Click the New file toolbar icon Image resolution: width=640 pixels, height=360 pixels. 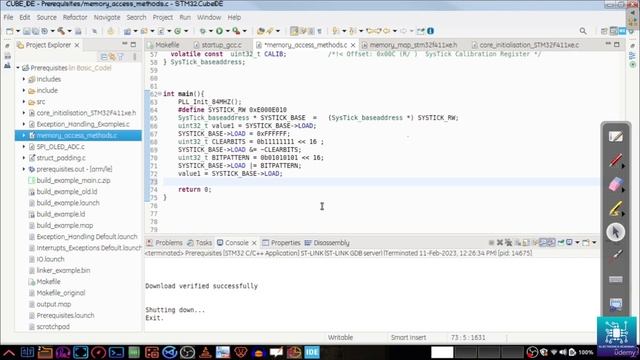pos(9,31)
